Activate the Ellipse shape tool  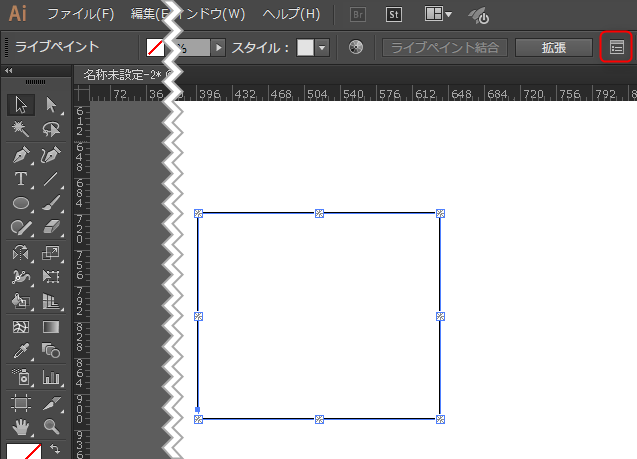[21, 203]
